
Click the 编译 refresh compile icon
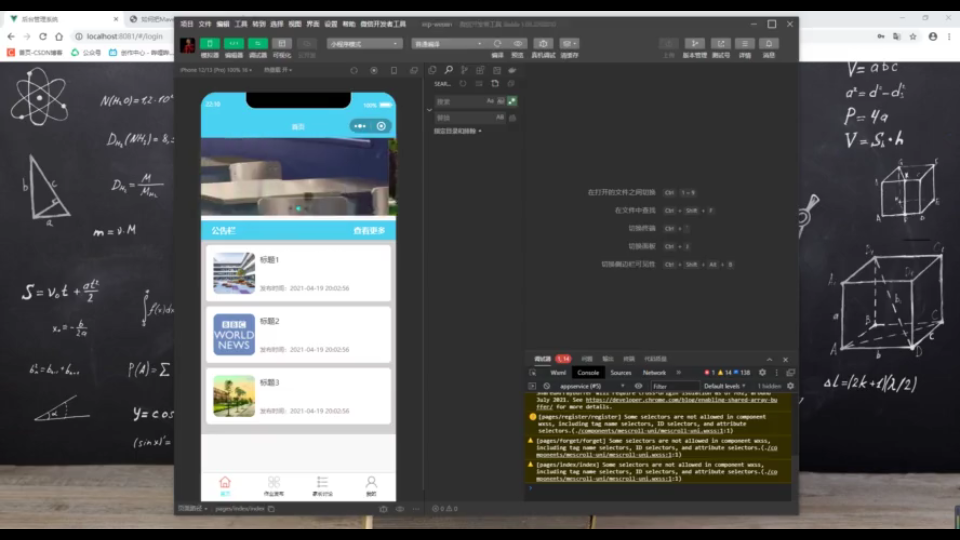(497, 43)
